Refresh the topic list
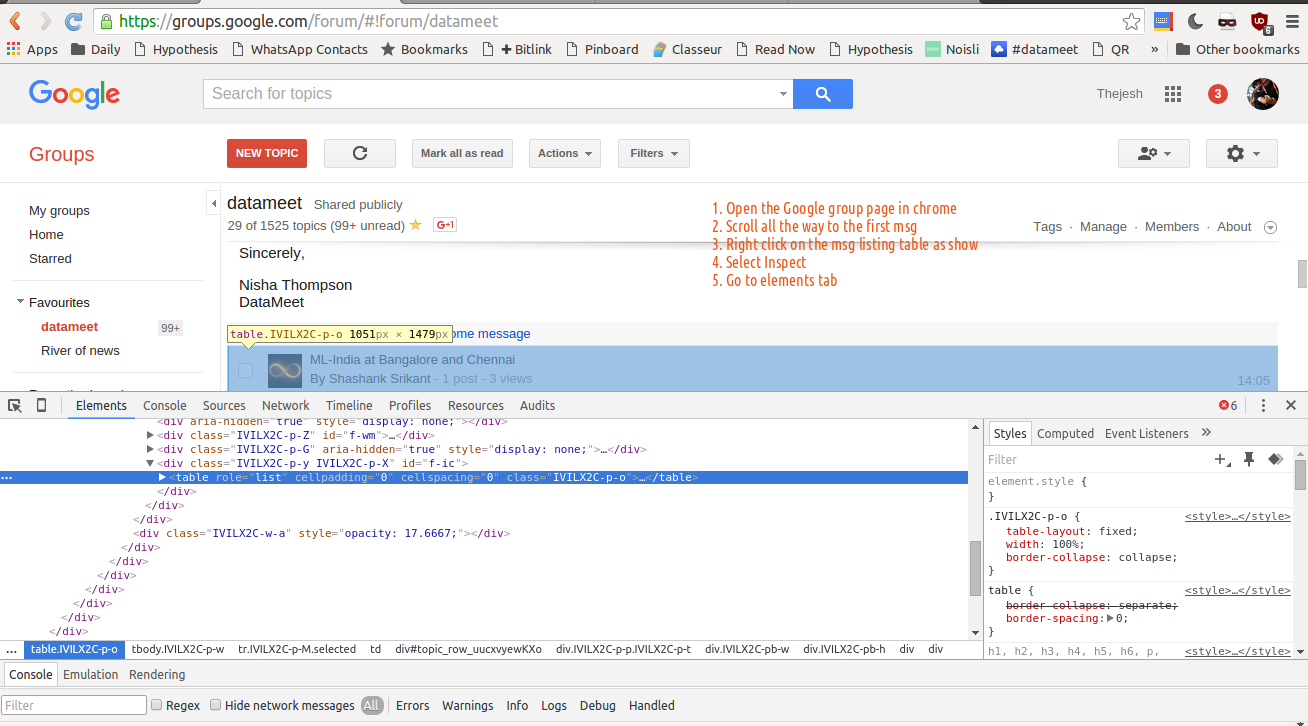 click(360, 153)
